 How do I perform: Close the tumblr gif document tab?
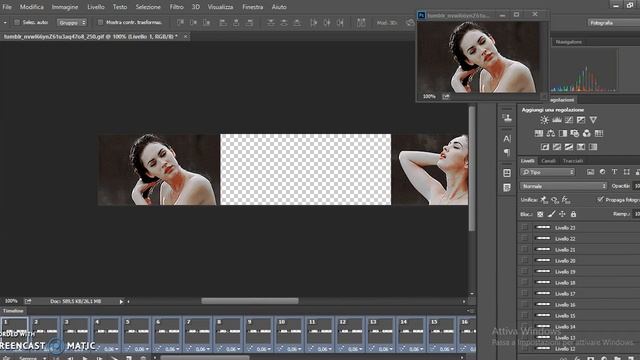185,36
